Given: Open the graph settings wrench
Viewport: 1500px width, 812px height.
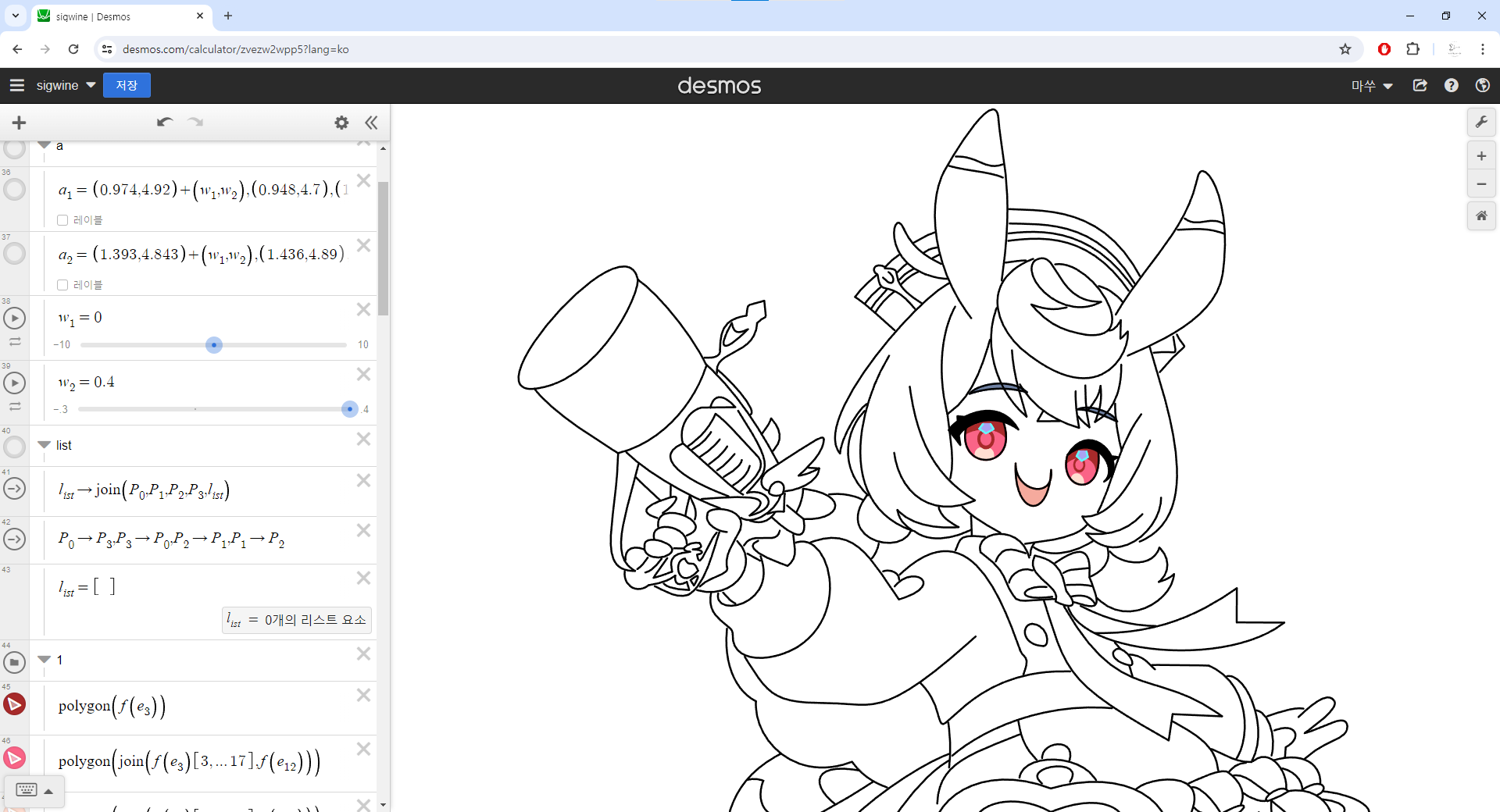Looking at the screenshot, I should point(1481,123).
